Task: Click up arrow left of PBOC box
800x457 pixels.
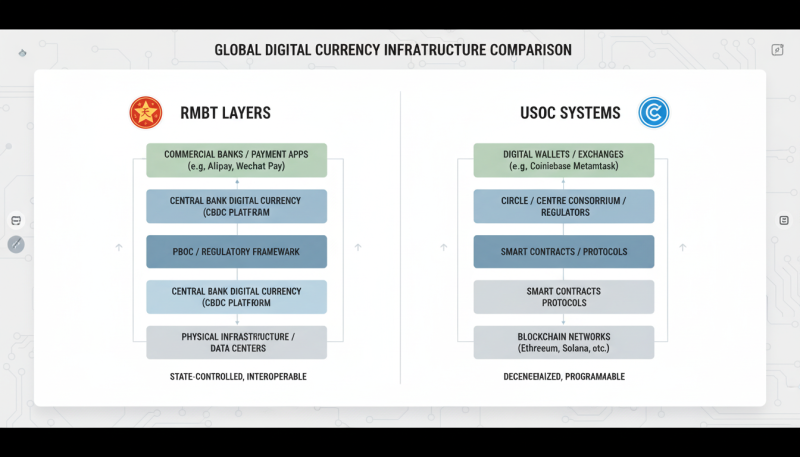Action: point(119,246)
